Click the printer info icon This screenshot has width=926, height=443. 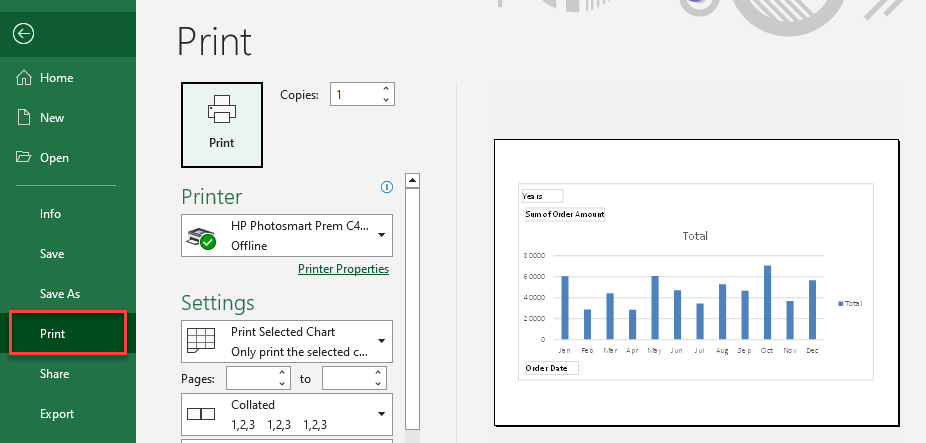(387, 187)
